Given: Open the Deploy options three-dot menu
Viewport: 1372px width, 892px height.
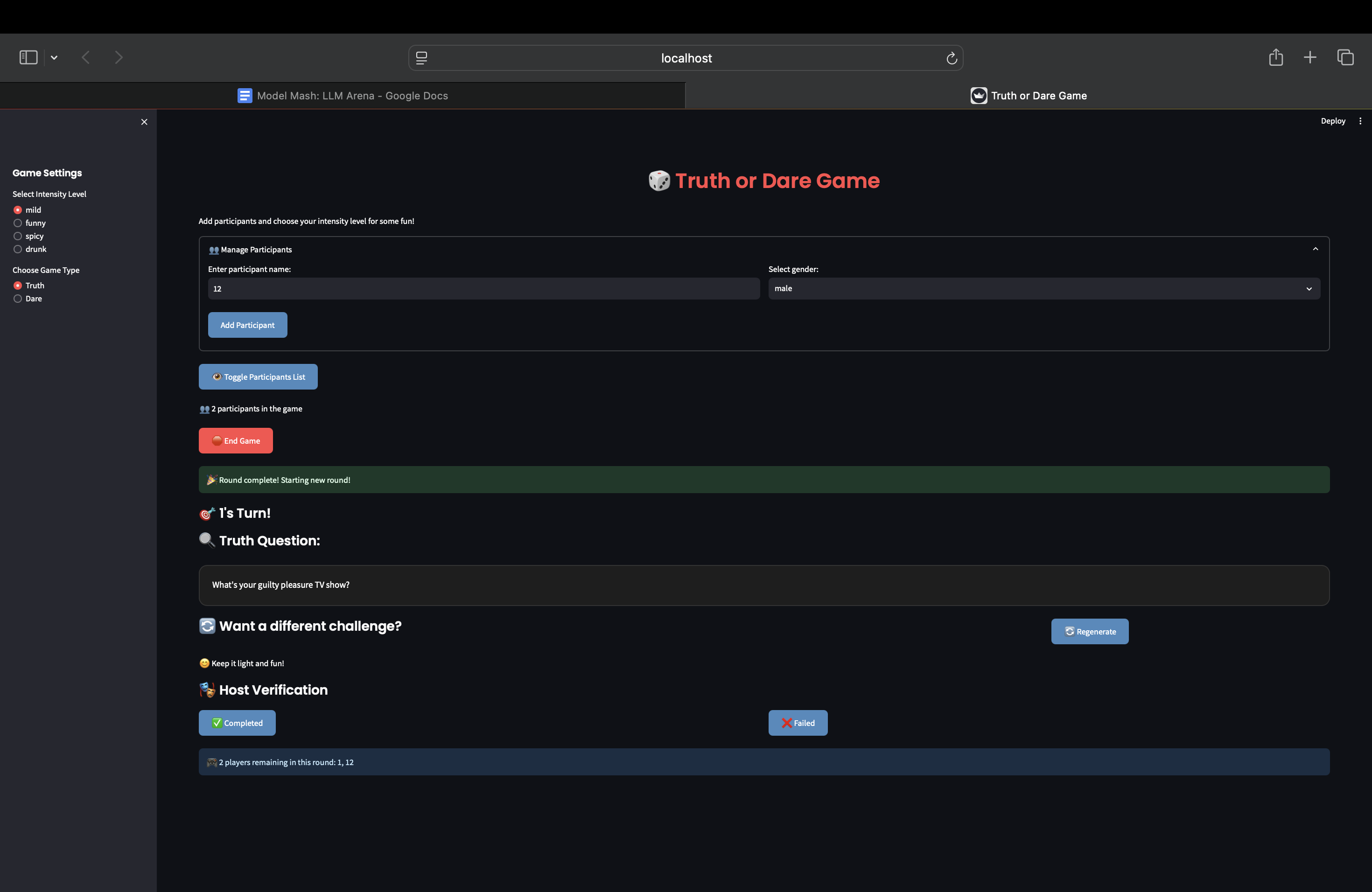Looking at the screenshot, I should (1360, 121).
